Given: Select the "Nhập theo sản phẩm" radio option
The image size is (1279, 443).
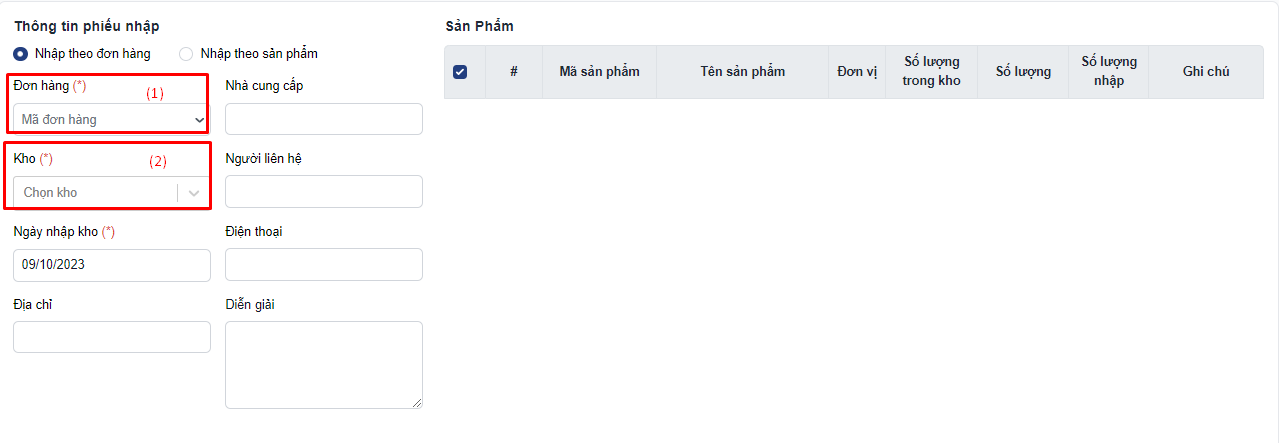Looking at the screenshot, I should point(186,54).
